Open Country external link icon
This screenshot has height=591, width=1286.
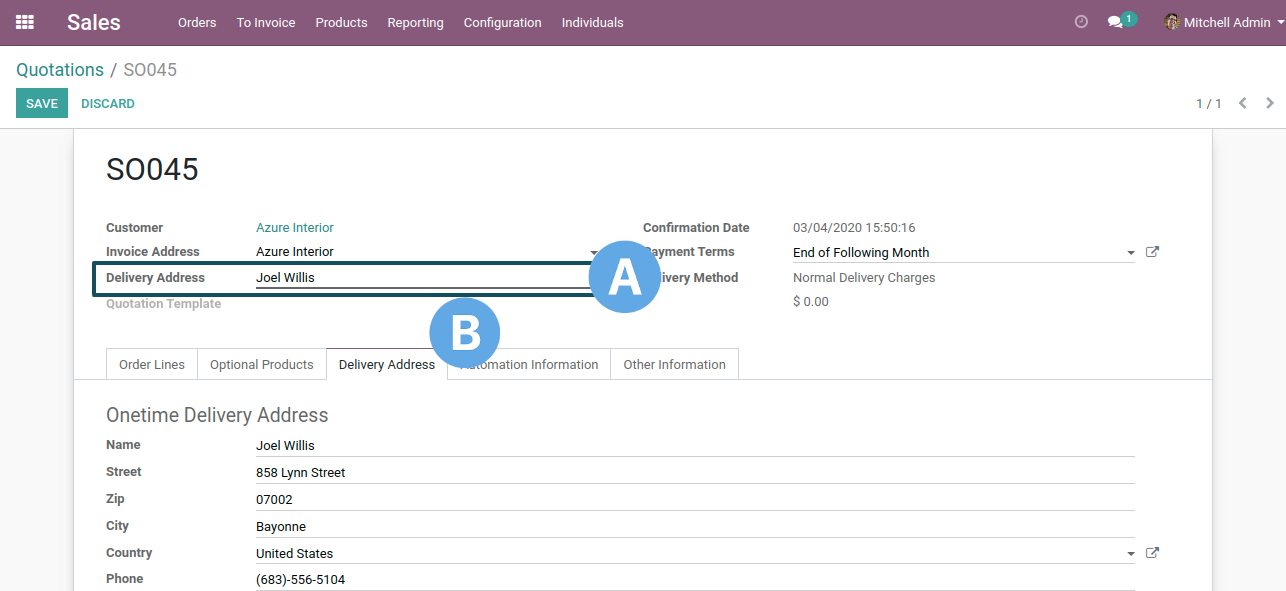pos(1152,553)
